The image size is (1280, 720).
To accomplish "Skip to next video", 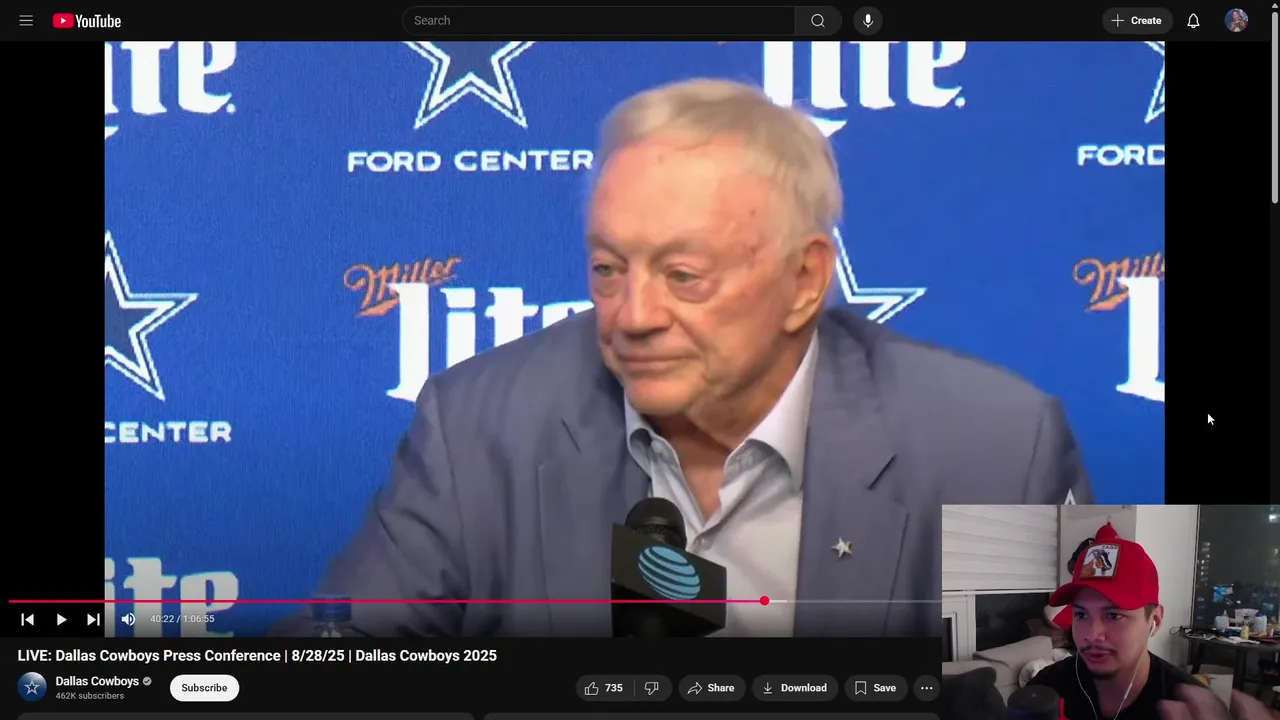I will pyautogui.click(x=93, y=619).
